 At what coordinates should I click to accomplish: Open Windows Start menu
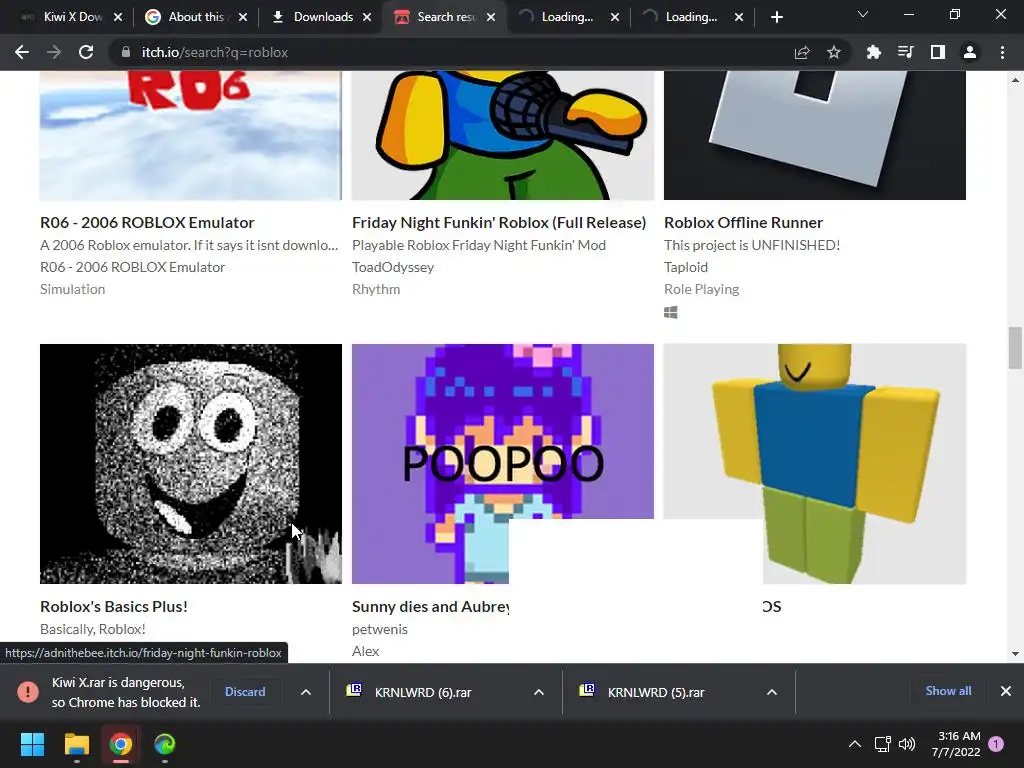coord(32,744)
